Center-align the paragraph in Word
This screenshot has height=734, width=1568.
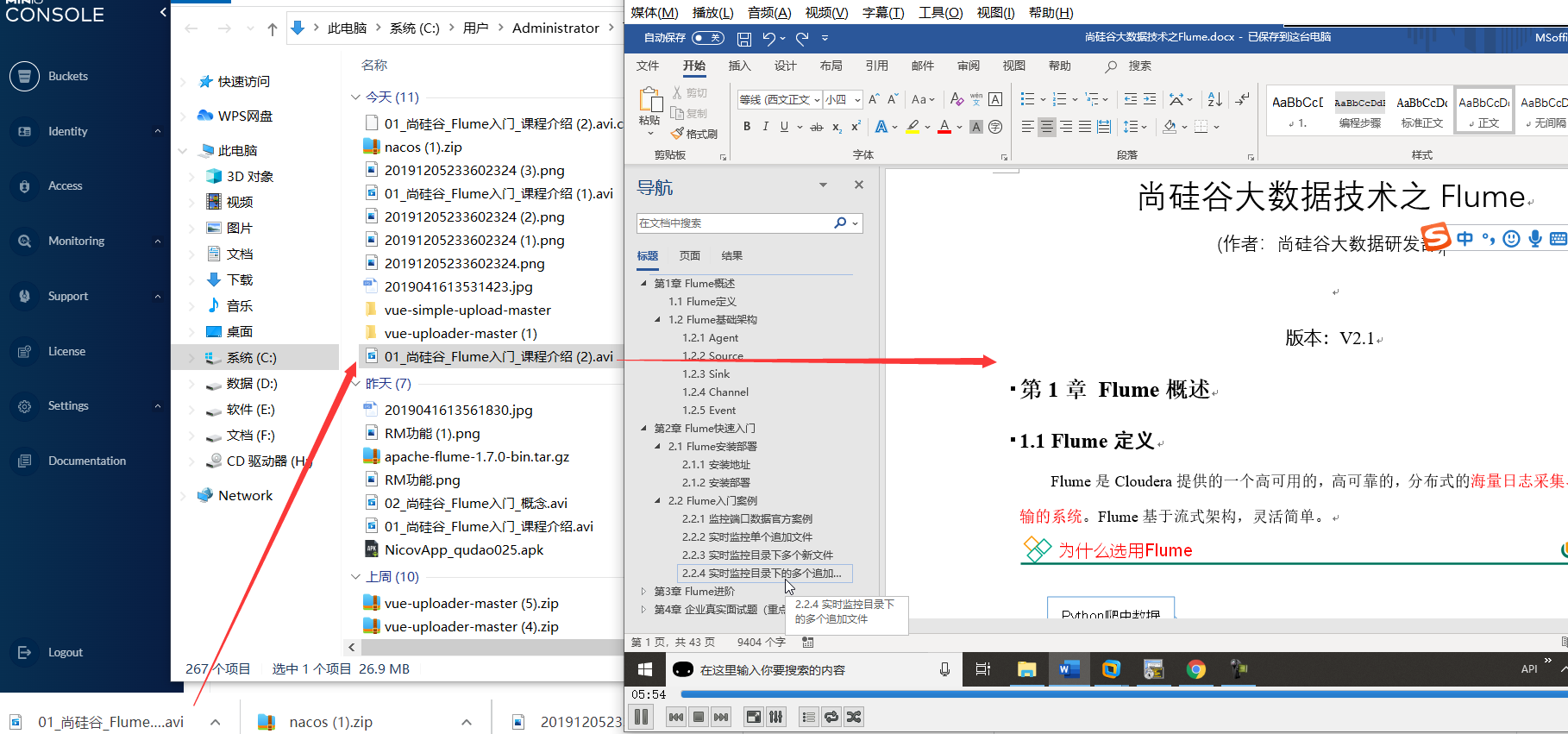1046,127
